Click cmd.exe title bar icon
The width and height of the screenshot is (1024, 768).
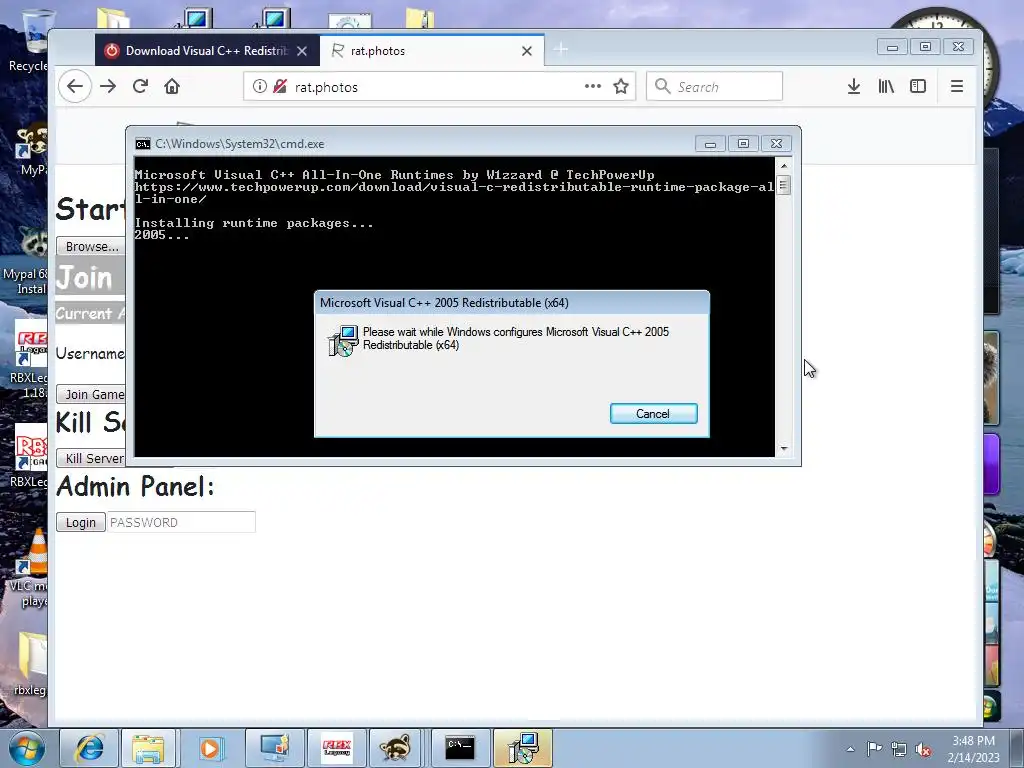click(142, 144)
